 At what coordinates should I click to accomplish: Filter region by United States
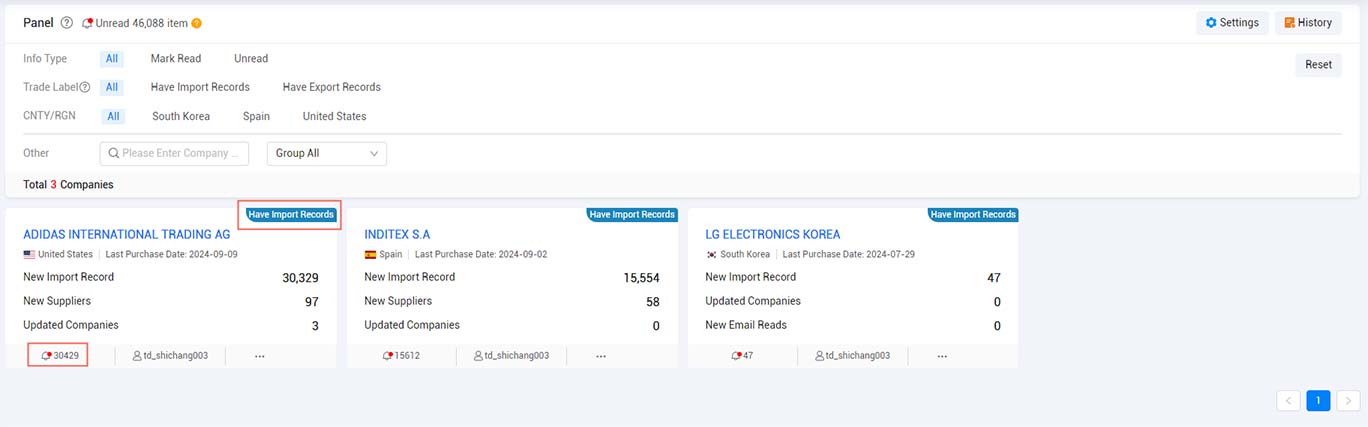tap(335, 116)
